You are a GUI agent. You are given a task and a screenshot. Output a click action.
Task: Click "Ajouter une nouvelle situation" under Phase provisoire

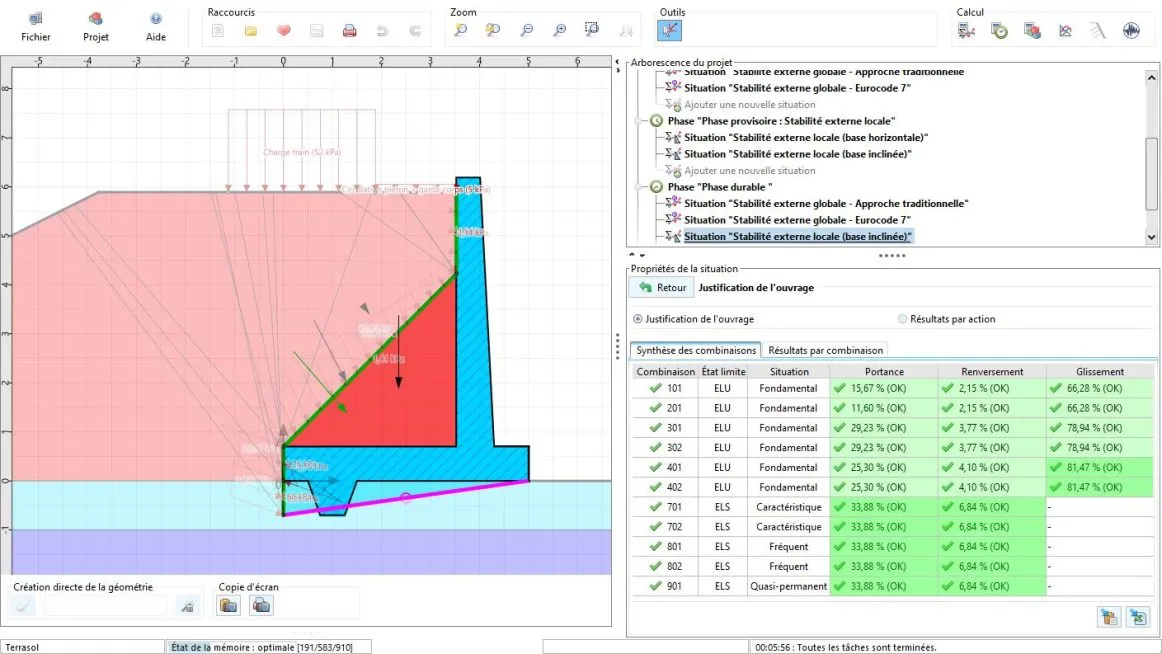[749, 171]
